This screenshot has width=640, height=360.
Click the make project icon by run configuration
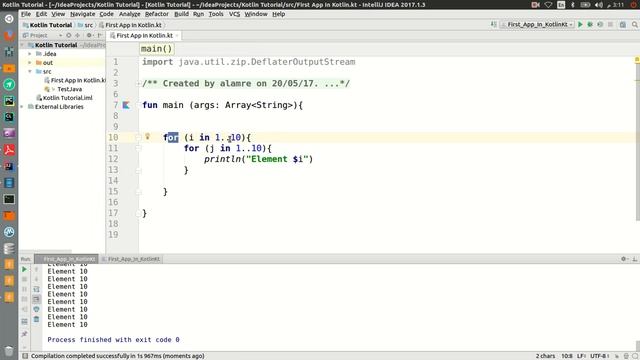(493, 24)
